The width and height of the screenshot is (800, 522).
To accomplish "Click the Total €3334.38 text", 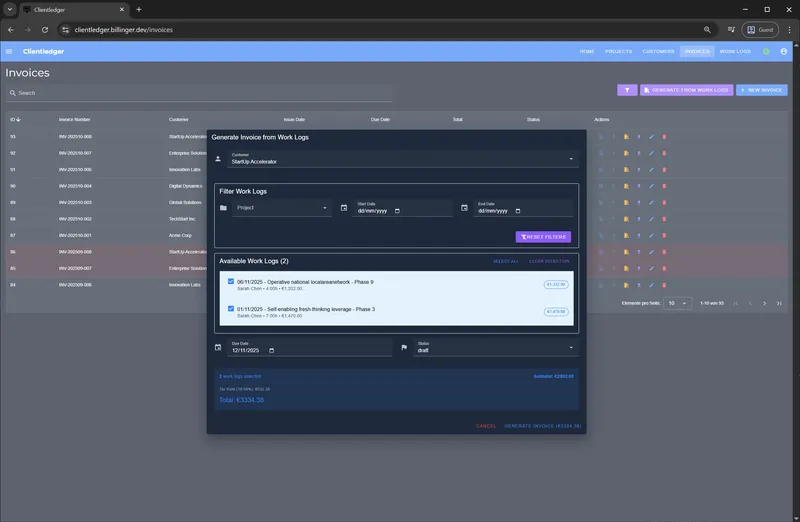I will pos(241,400).
